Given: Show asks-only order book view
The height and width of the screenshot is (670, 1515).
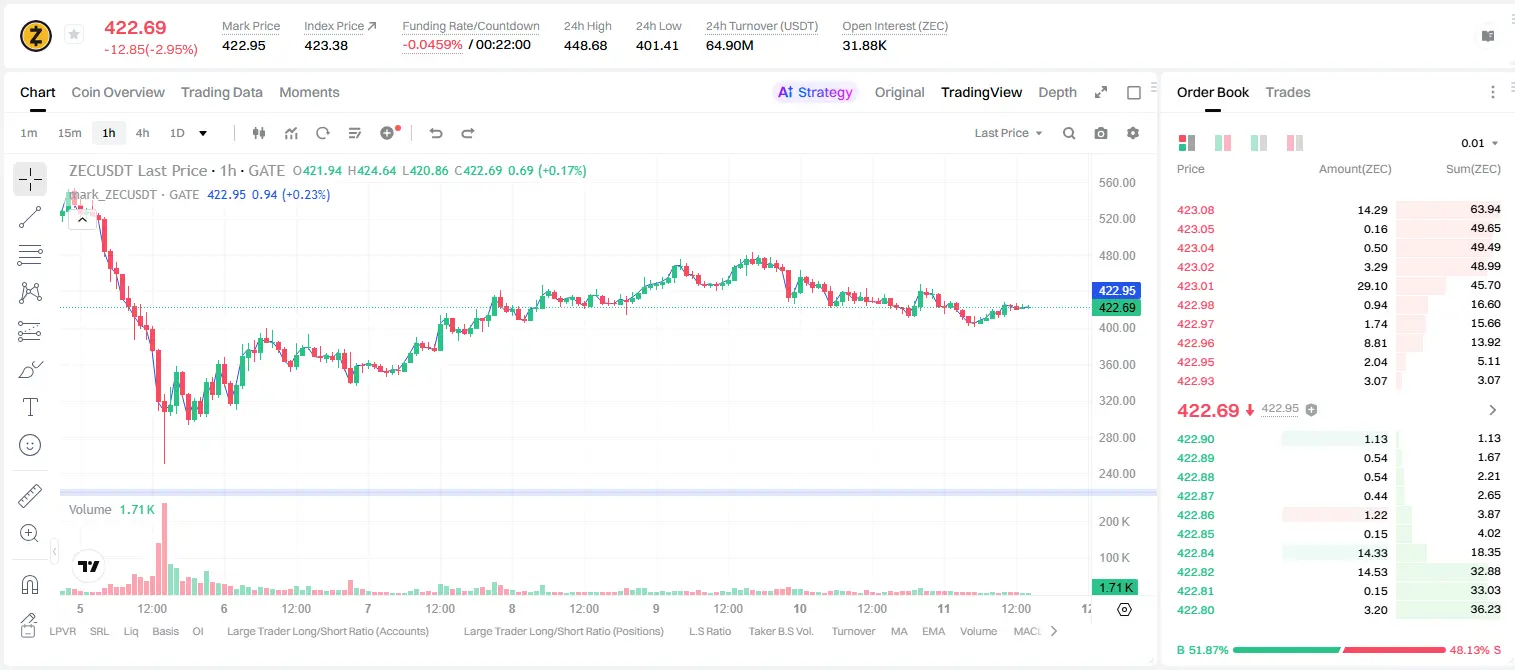Looking at the screenshot, I should 1295,143.
